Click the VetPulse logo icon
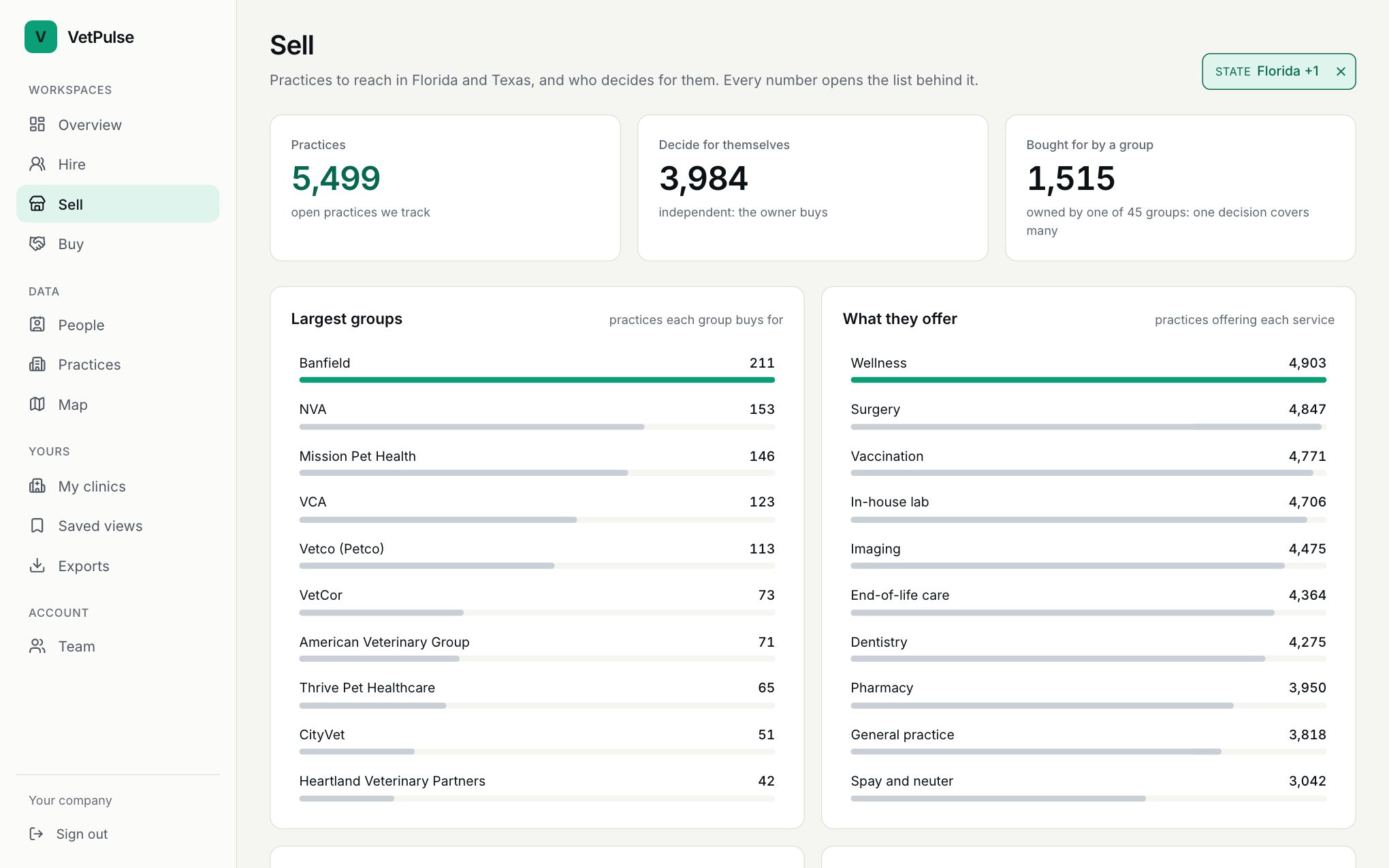 point(41,37)
